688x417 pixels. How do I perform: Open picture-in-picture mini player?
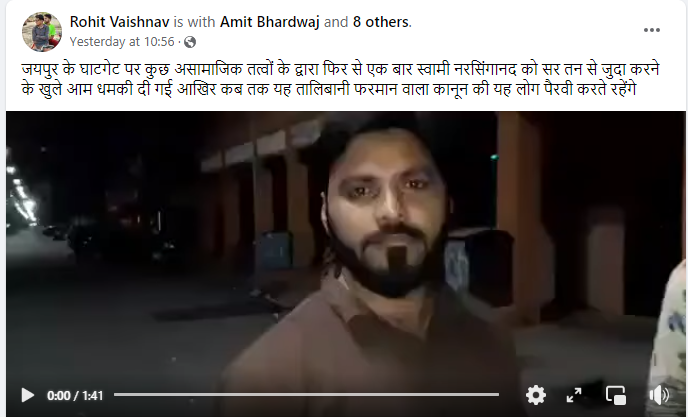coord(616,395)
